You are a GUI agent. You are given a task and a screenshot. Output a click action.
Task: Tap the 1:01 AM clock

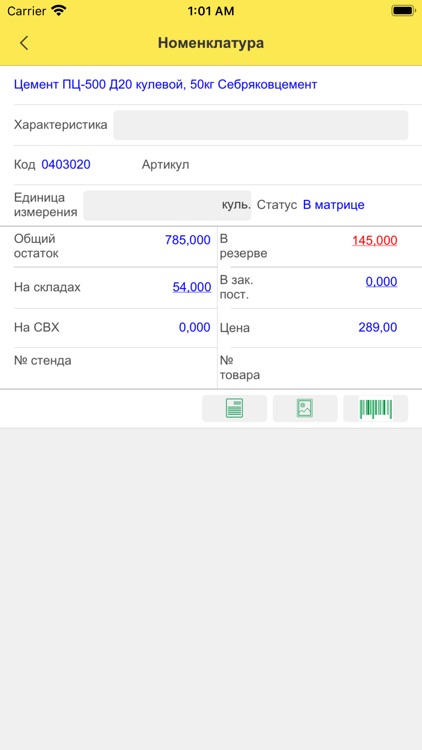point(211,11)
